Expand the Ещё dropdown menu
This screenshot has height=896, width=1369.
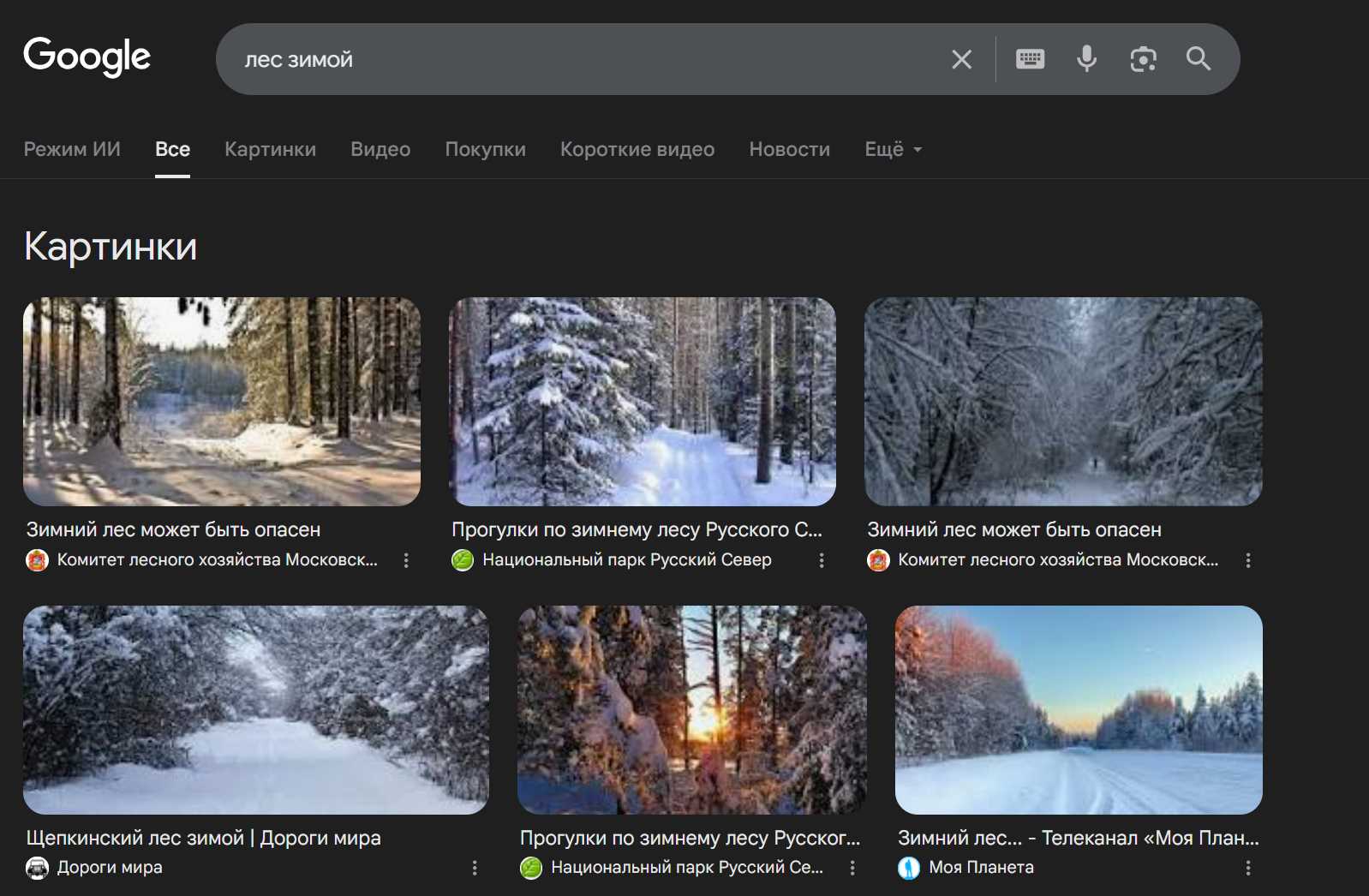pyautogui.click(x=894, y=149)
